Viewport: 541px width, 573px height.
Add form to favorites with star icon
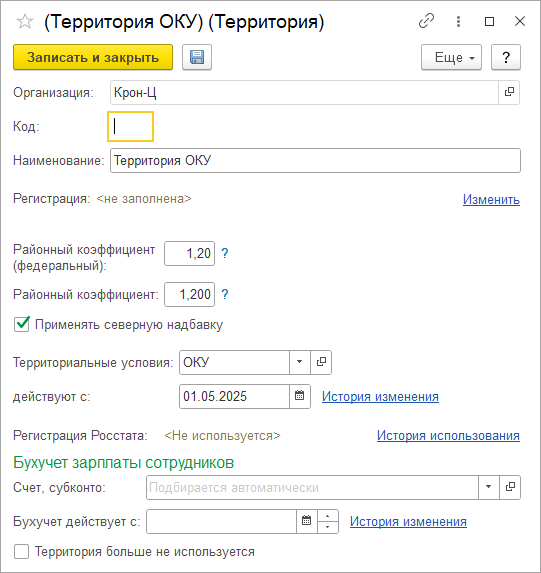(x=25, y=22)
